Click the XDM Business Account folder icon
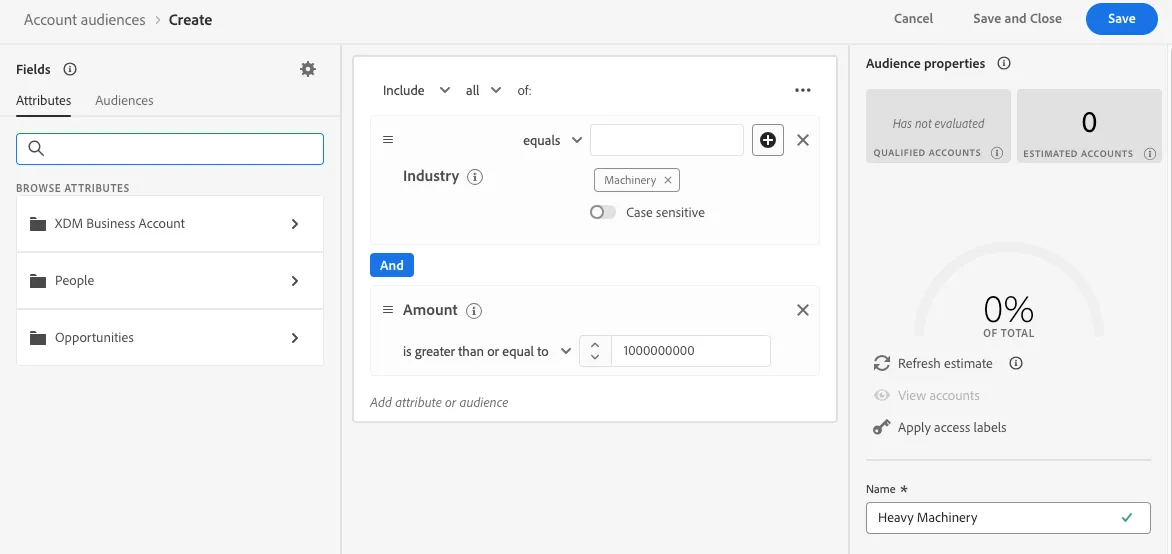The image size is (1172, 554). [x=38, y=224]
